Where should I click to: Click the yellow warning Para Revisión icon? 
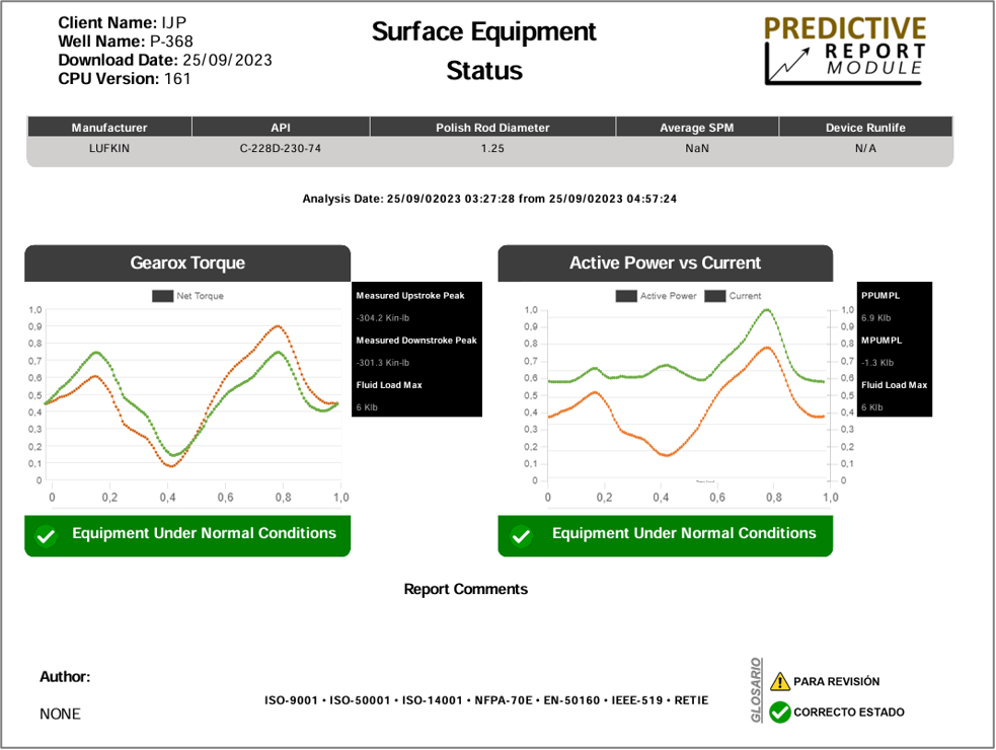[780, 681]
